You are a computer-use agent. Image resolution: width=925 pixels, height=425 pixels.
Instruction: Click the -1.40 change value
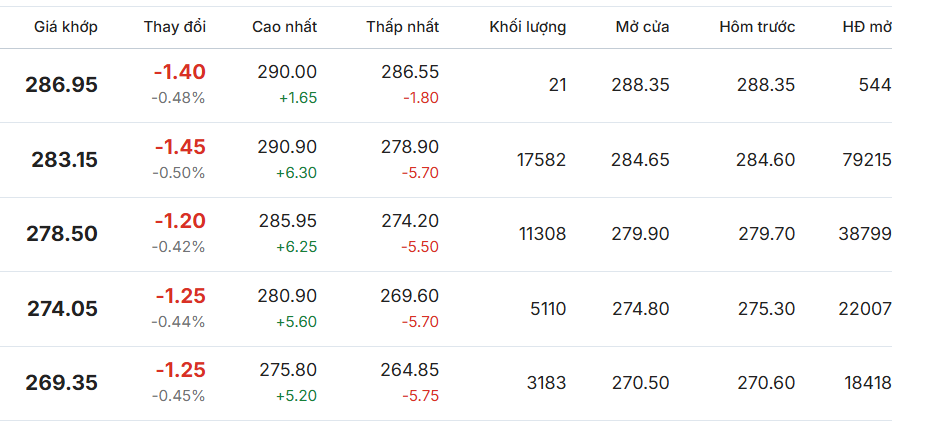pyautogui.click(x=179, y=72)
